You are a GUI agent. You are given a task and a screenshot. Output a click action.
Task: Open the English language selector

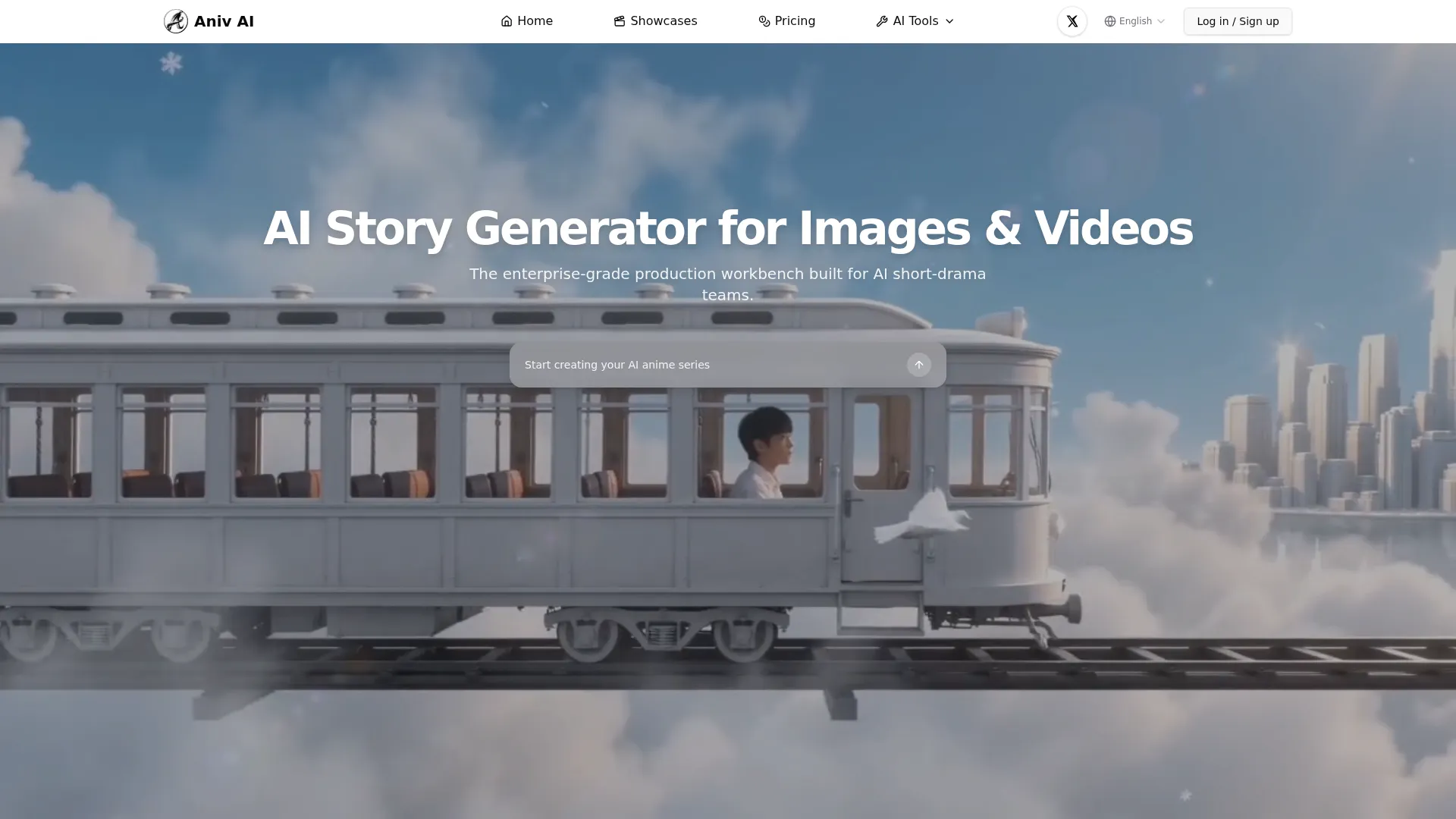click(x=1134, y=21)
